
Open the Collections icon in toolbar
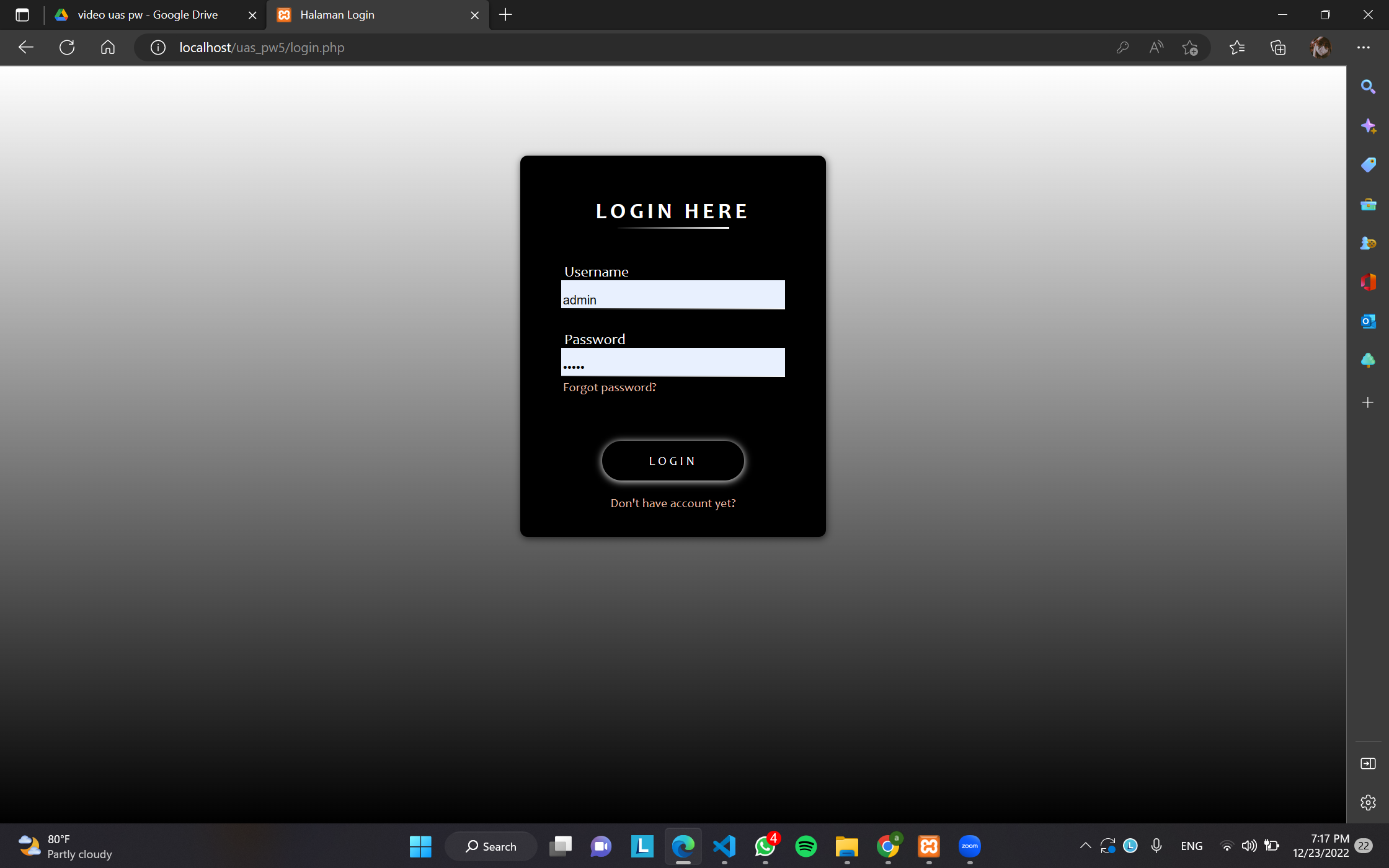1278,48
